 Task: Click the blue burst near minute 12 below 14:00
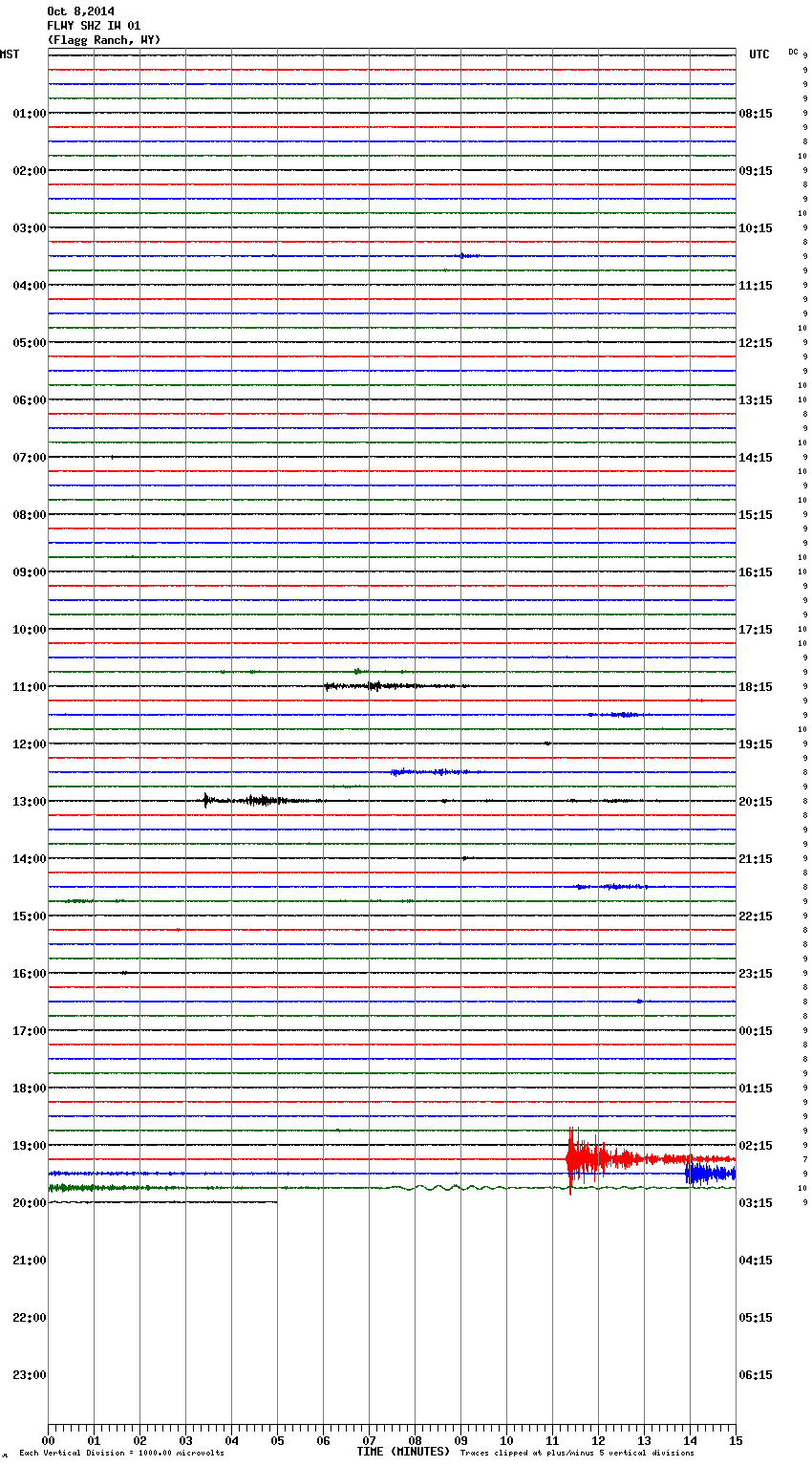611,887
